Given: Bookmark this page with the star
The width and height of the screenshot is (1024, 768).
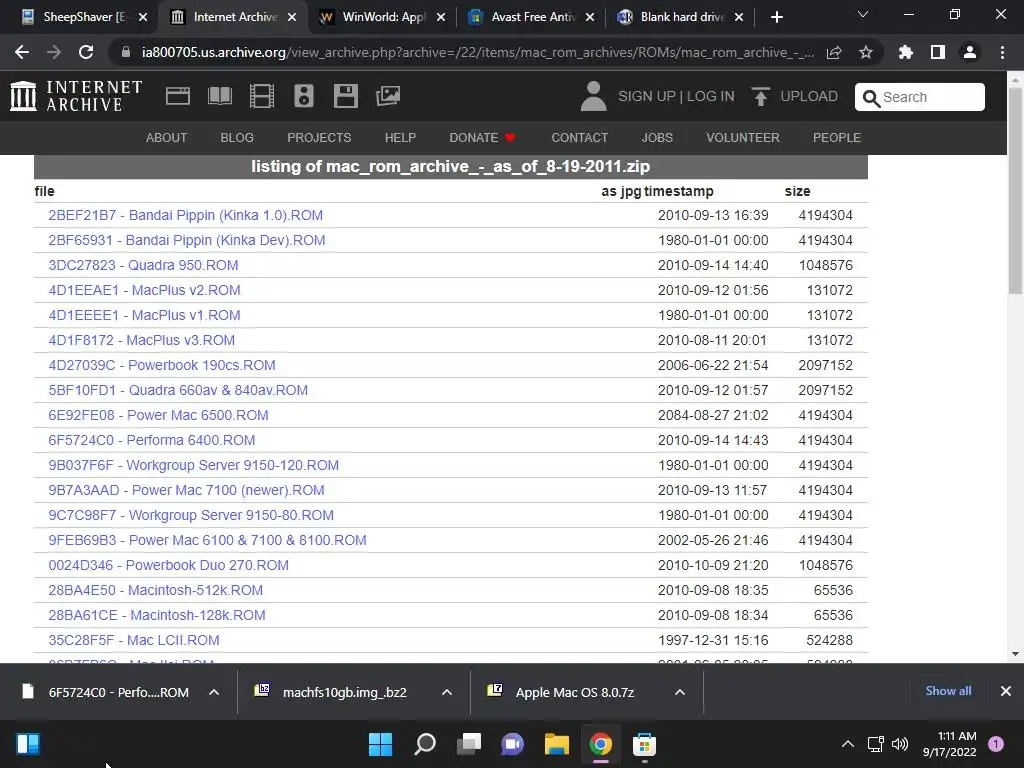Looking at the screenshot, I should tap(866, 52).
